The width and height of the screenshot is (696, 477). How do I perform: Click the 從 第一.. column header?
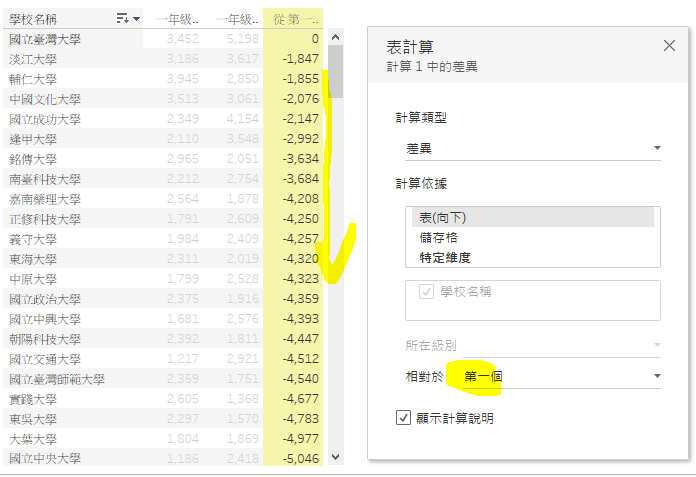click(296, 19)
